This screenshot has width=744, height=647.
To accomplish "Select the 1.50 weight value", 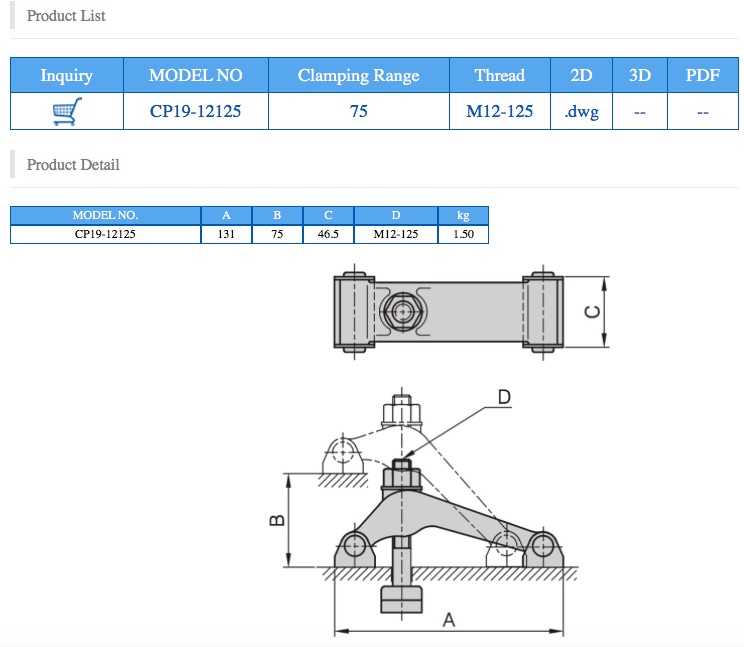I will click(x=463, y=234).
